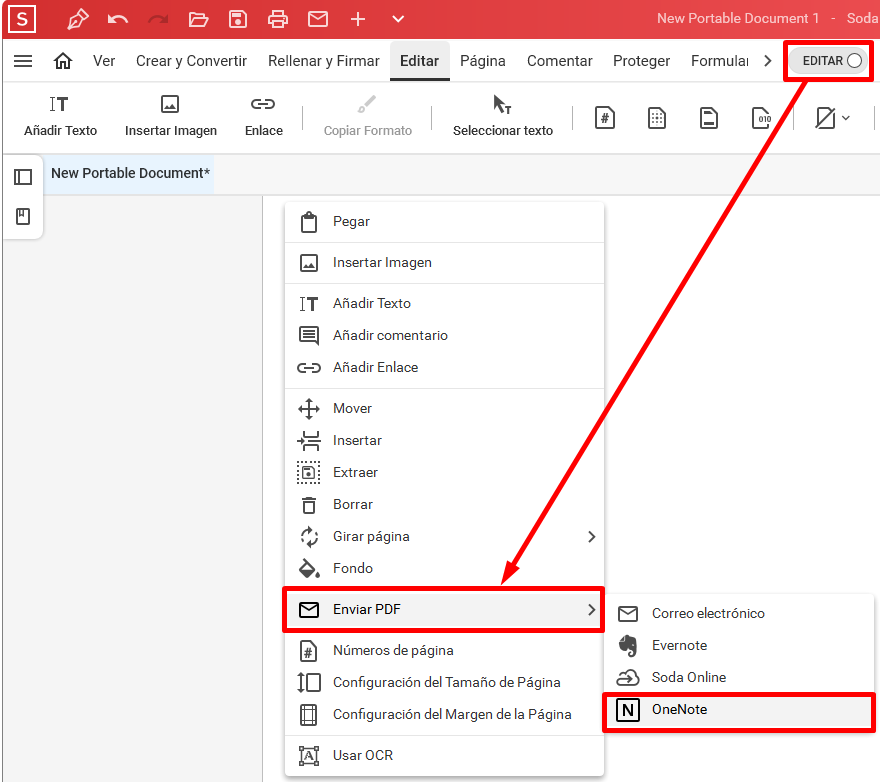880x782 pixels.
Task: Activate the Seleccionar texto tool
Action: point(503,117)
